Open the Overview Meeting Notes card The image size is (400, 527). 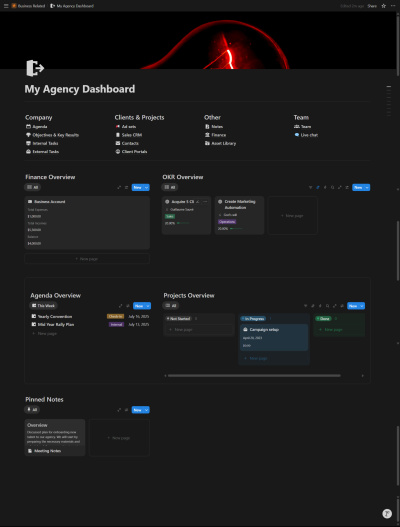(x=55, y=438)
